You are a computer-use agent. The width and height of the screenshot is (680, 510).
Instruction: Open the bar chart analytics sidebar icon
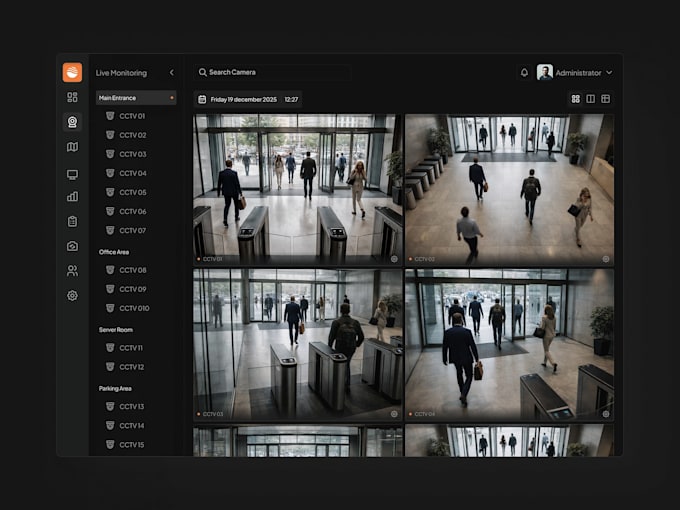click(x=72, y=196)
